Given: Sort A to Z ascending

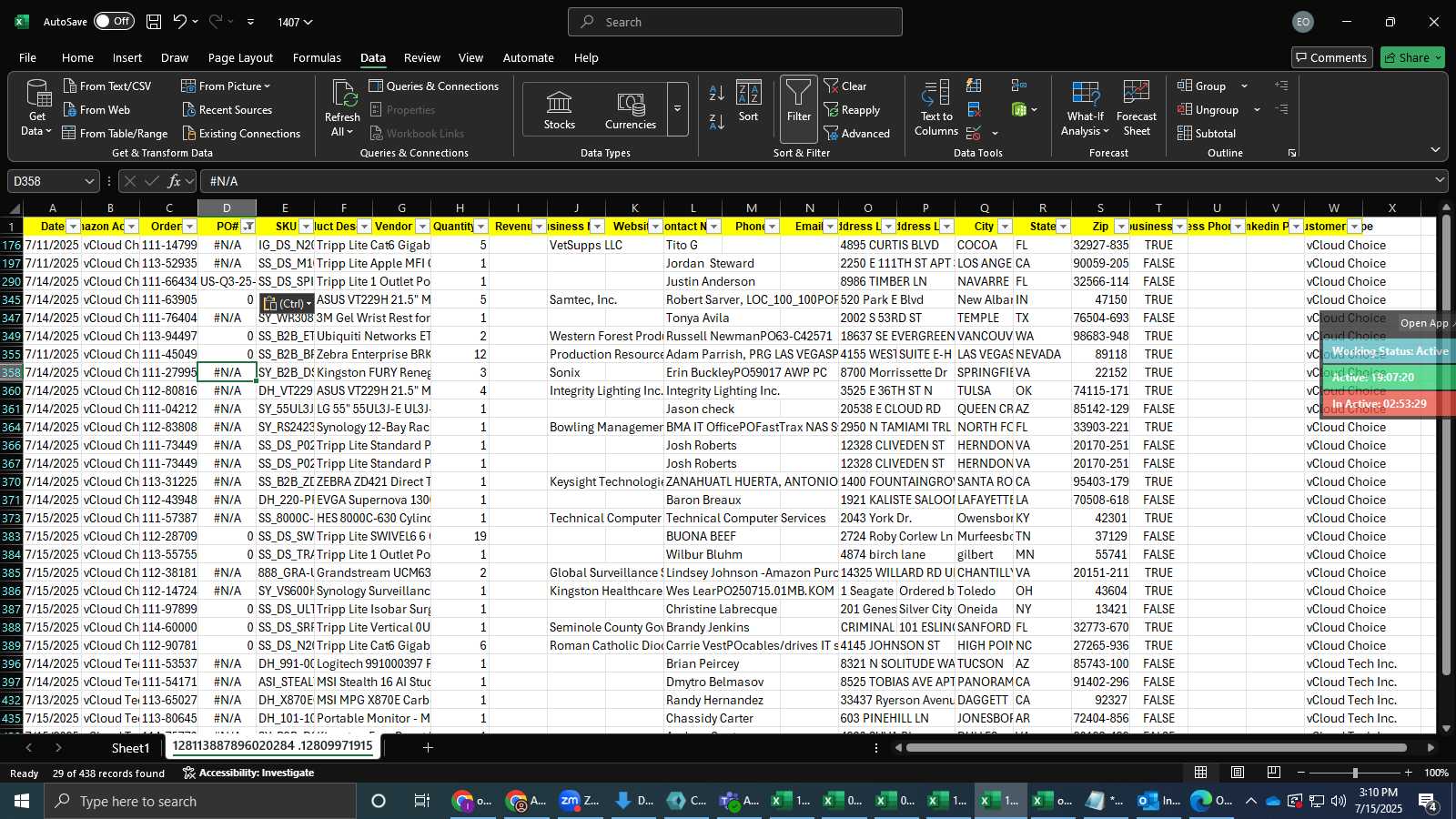Looking at the screenshot, I should 717,93.
